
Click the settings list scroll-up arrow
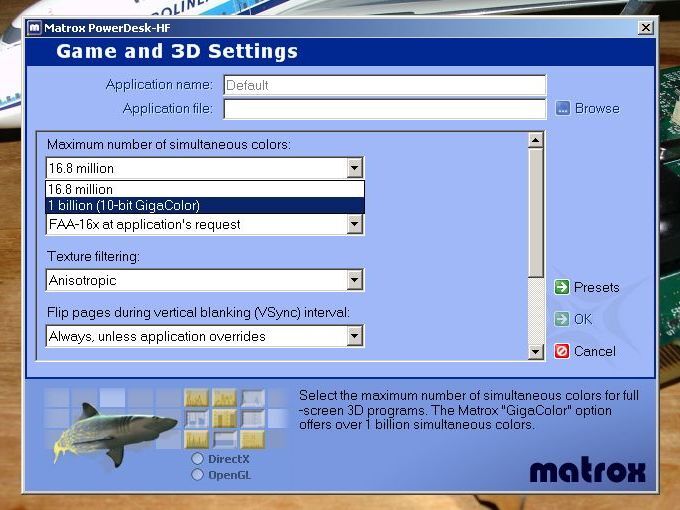click(536, 140)
